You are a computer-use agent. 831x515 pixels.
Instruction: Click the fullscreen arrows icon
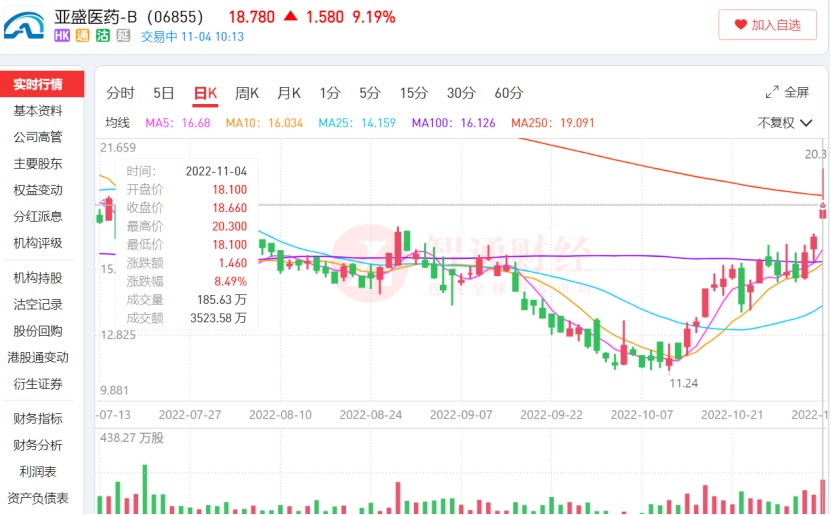[x=772, y=92]
